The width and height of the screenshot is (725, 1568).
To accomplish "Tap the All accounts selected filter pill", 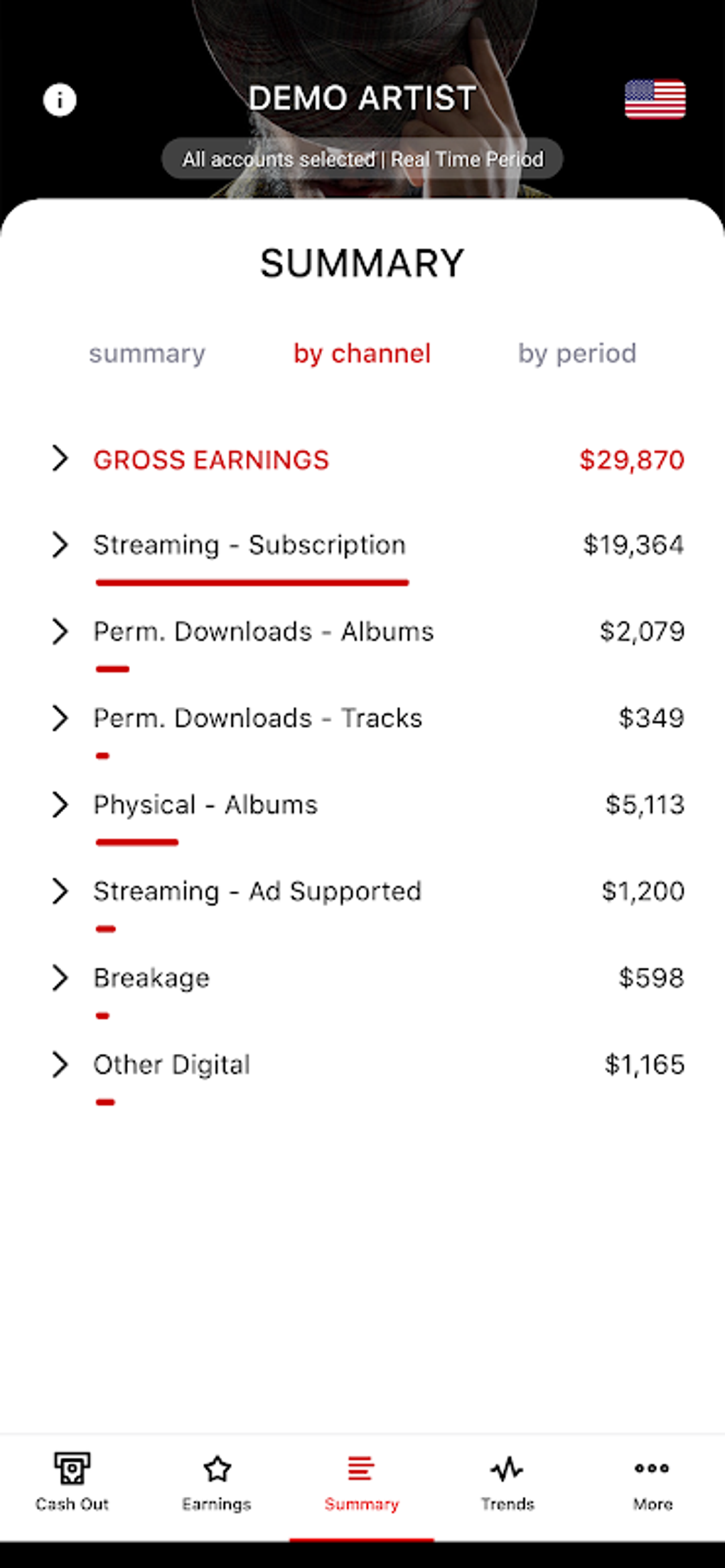I will coord(362,159).
